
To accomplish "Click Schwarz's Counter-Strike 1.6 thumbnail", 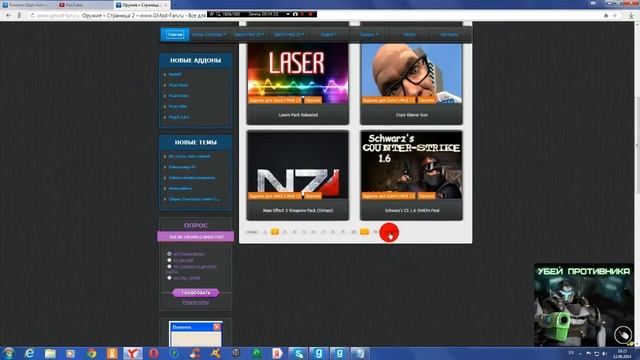I will point(412,165).
